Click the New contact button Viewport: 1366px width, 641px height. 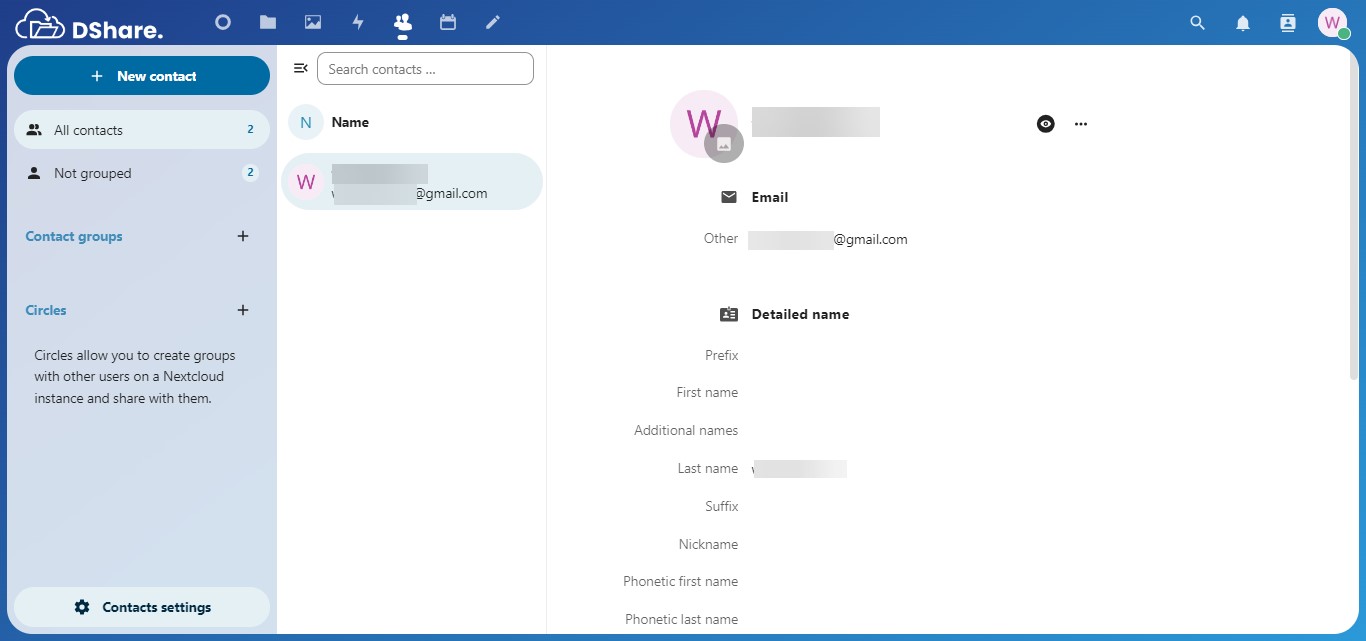coord(142,76)
